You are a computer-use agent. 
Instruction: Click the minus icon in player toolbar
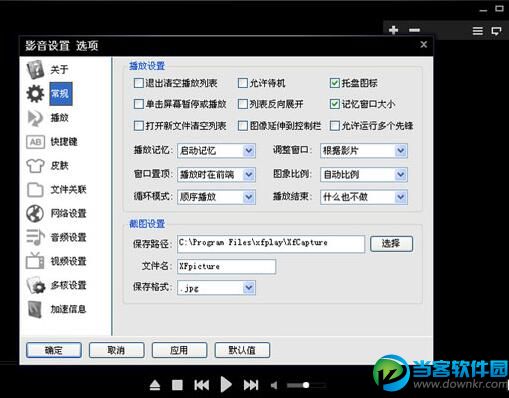(414, 30)
